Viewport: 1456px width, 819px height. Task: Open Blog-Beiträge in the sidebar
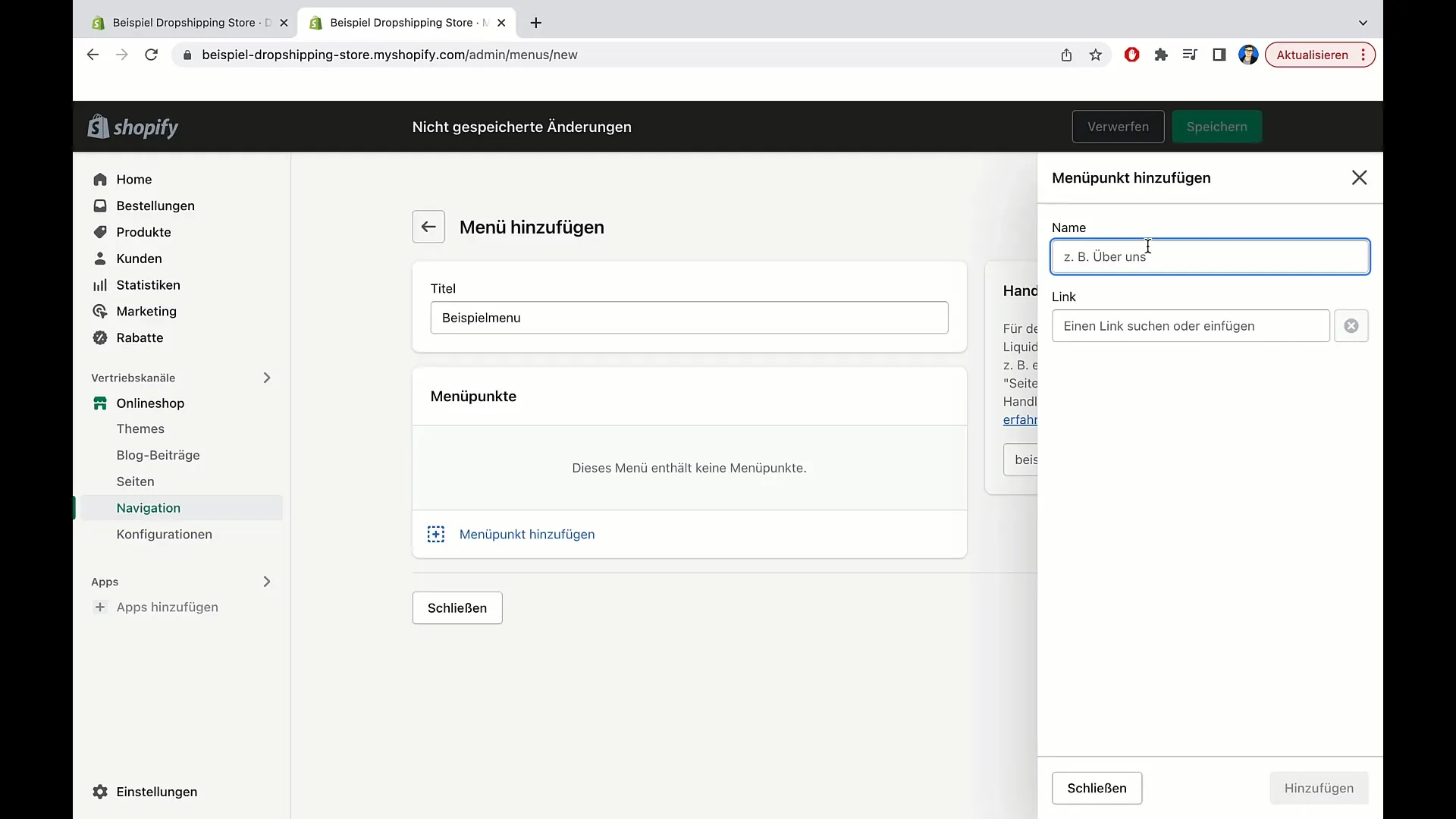pos(158,455)
